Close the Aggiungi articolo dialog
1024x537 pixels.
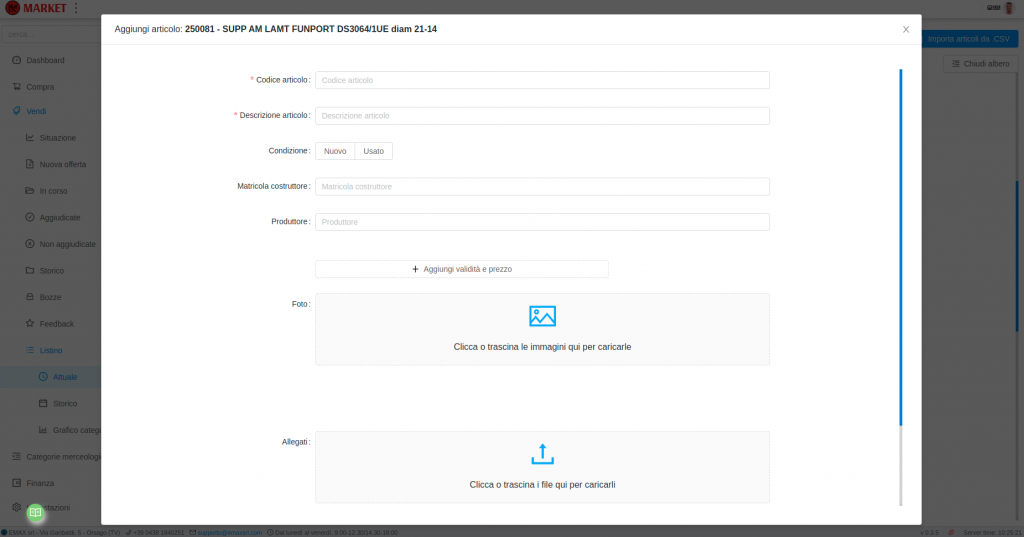906,30
